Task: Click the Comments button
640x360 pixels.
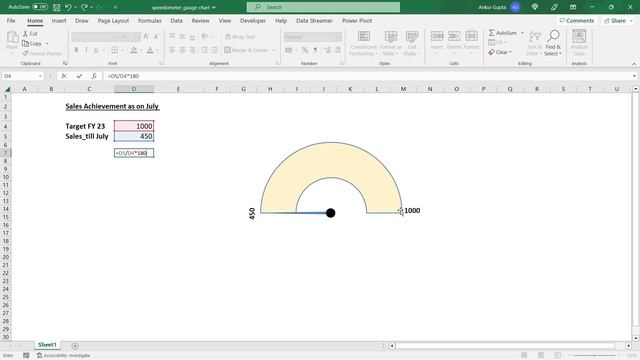Action: pyautogui.click(x=577, y=20)
